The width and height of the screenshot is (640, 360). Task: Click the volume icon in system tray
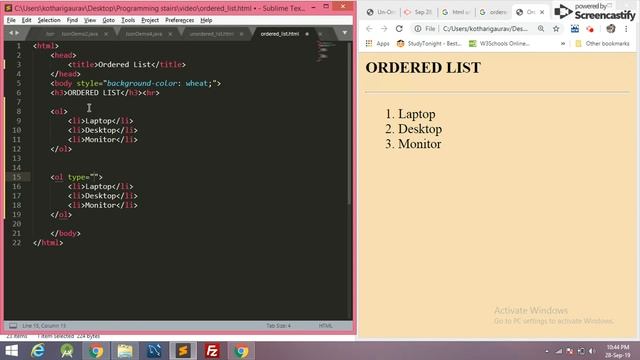tap(592, 351)
